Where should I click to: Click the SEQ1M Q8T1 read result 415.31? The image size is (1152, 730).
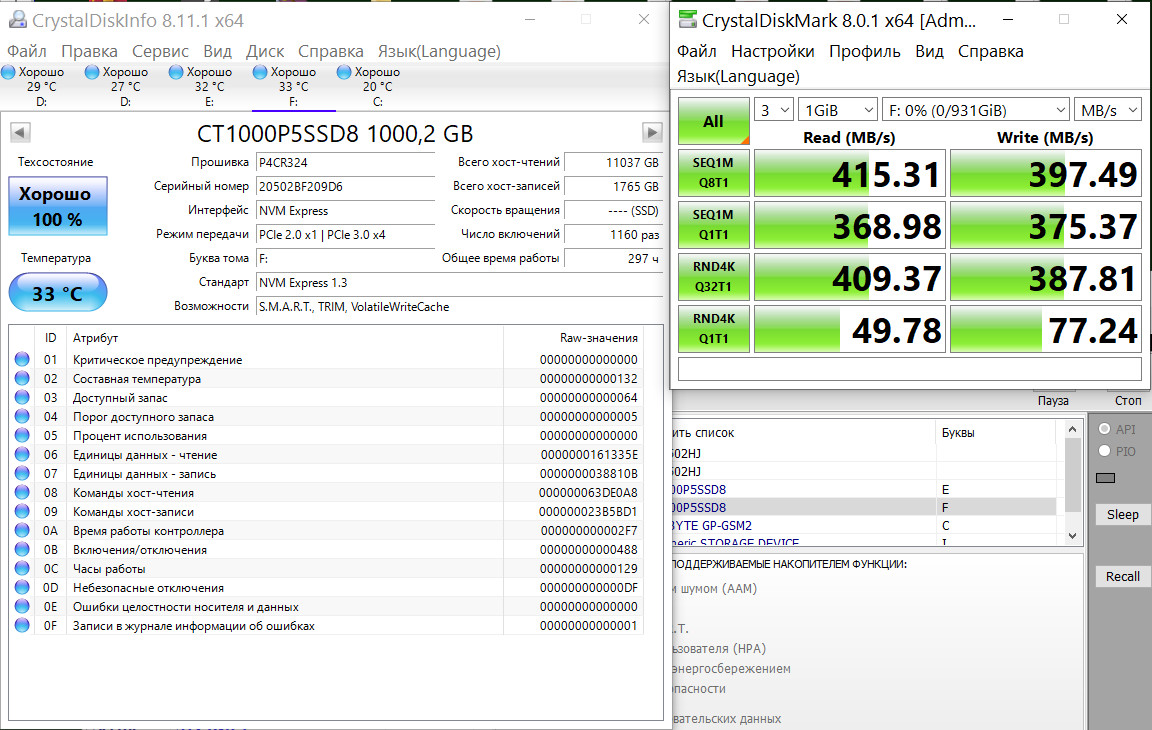click(x=849, y=173)
